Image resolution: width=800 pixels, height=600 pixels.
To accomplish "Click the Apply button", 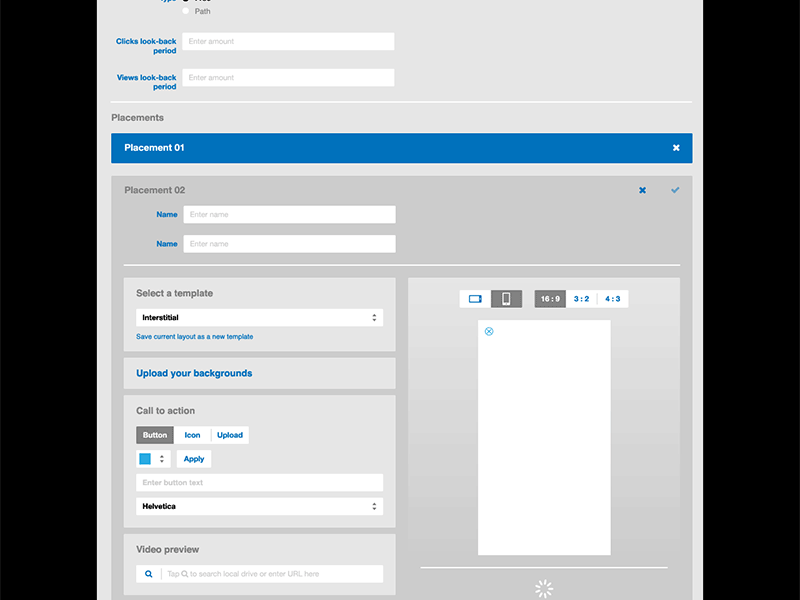I will pyautogui.click(x=193, y=458).
